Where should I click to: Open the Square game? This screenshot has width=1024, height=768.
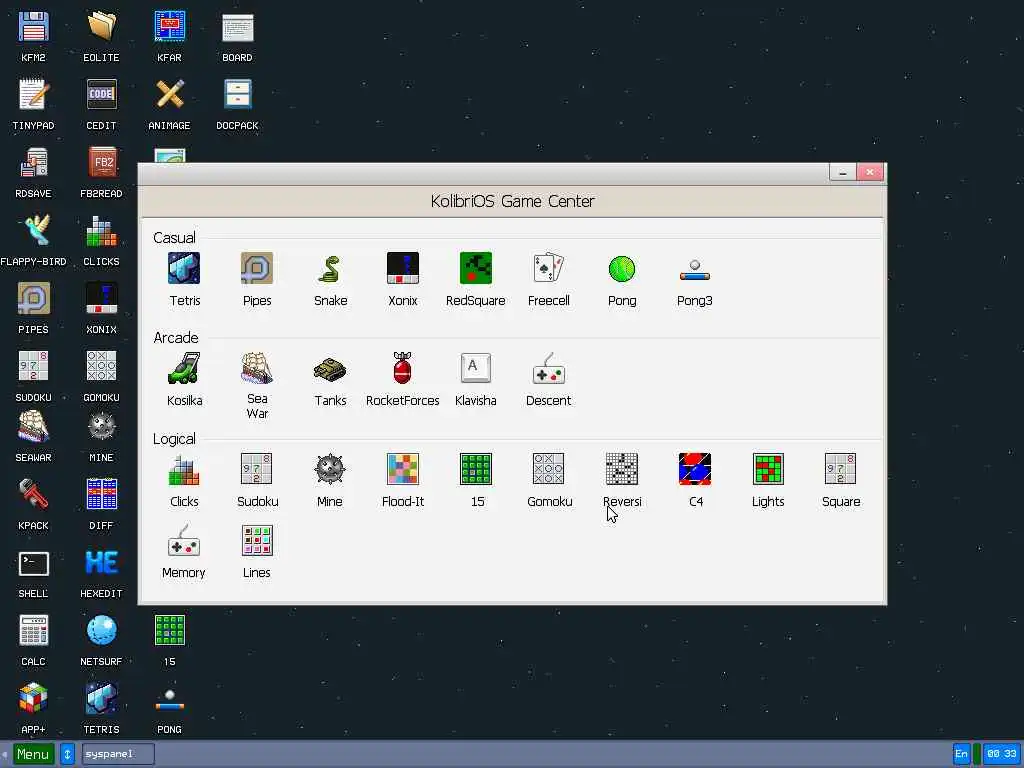pyautogui.click(x=840, y=470)
